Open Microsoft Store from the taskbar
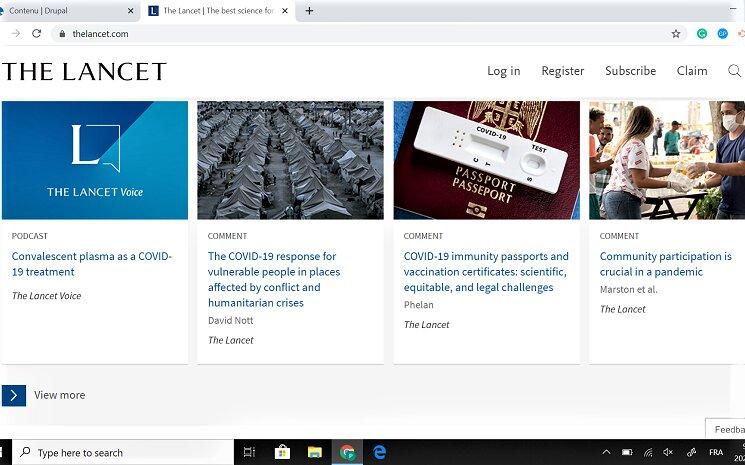The image size is (745, 465). [x=282, y=452]
